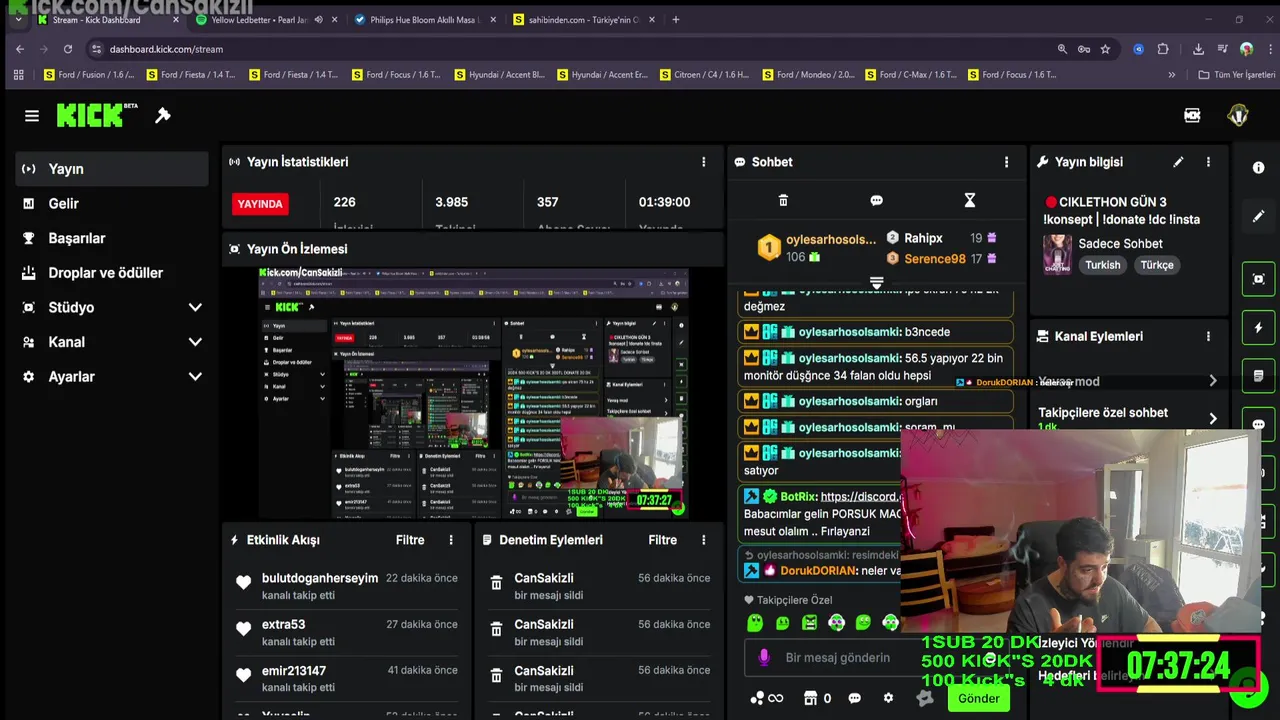Open the hamburger menu beside the Kick logo
This screenshot has height=720, width=1280.
pos(32,116)
